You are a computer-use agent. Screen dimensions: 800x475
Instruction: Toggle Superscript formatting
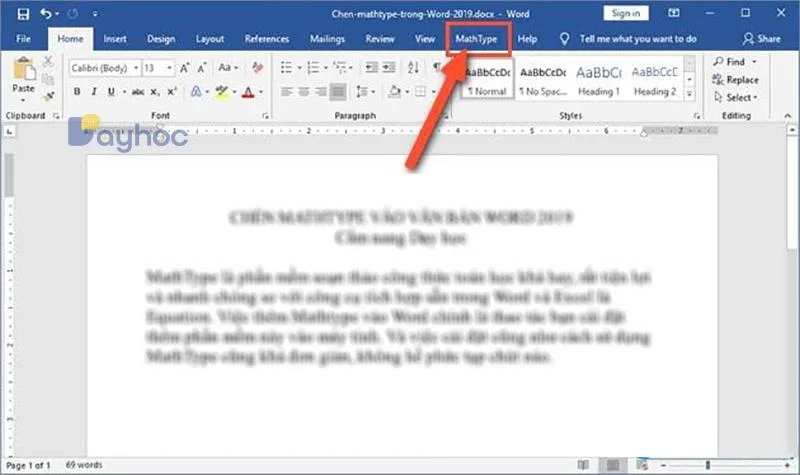point(172,91)
